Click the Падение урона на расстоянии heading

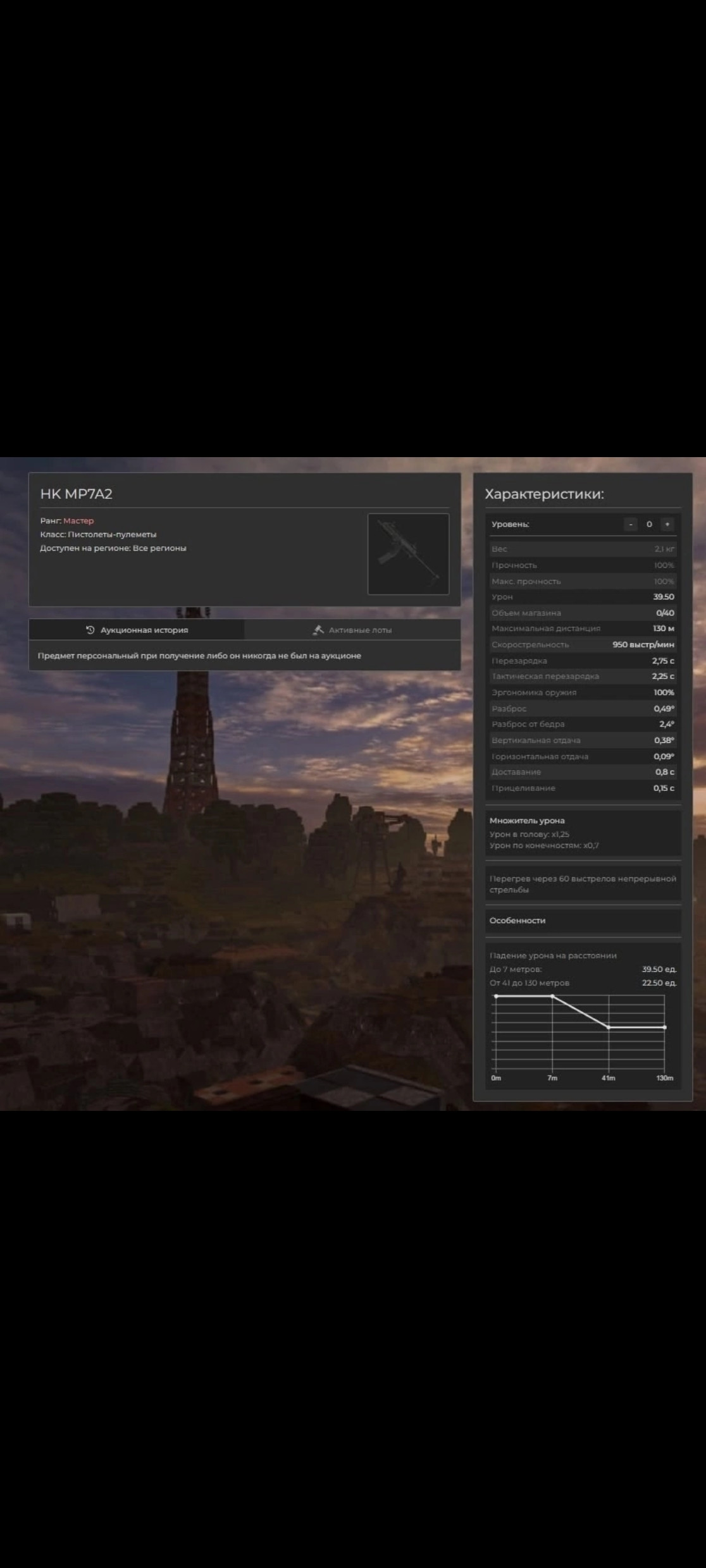[x=553, y=955]
